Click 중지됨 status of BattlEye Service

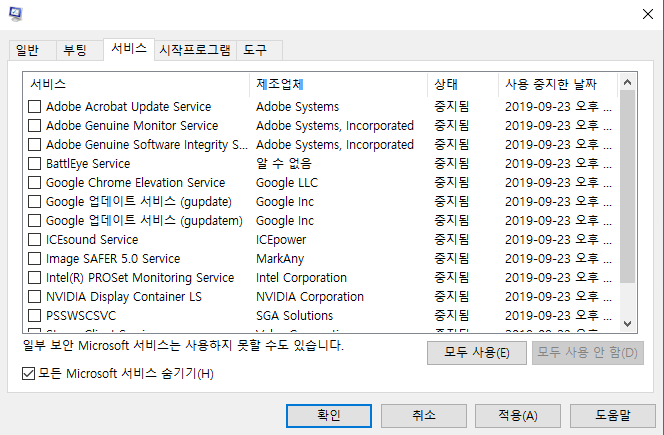[x=451, y=163]
